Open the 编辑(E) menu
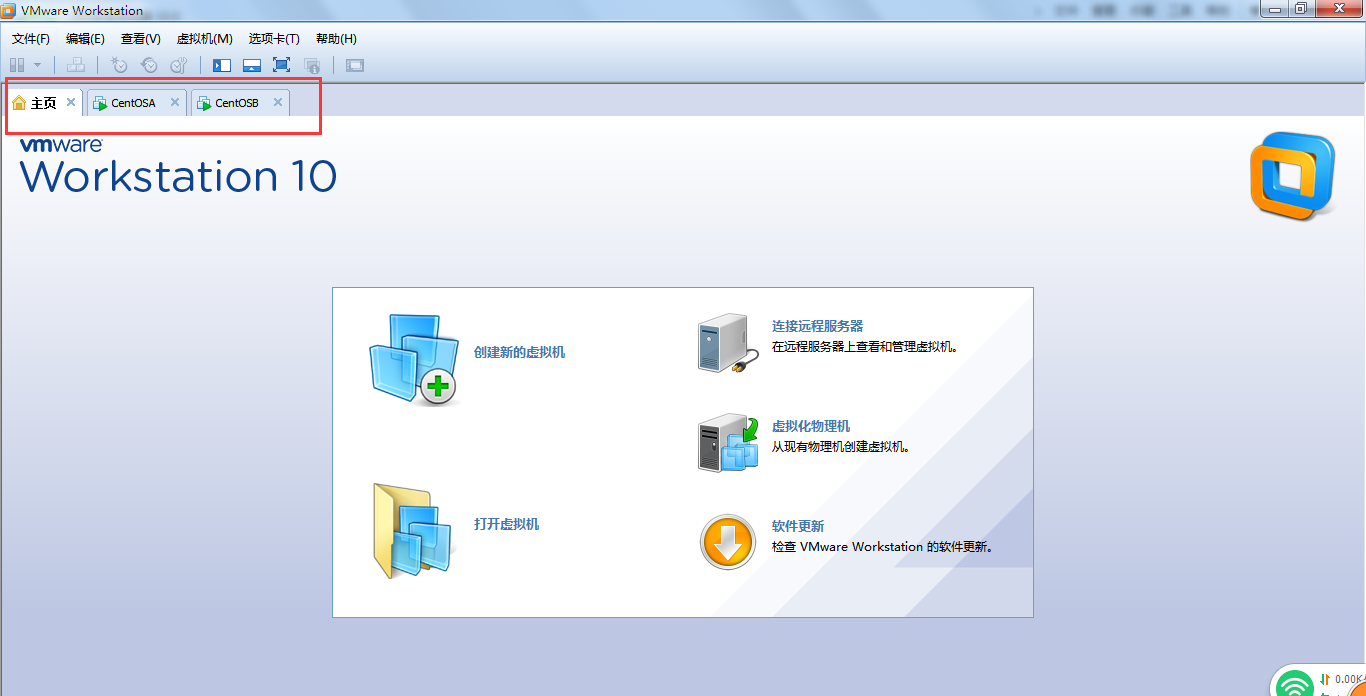The width and height of the screenshot is (1366, 696). [85, 39]
